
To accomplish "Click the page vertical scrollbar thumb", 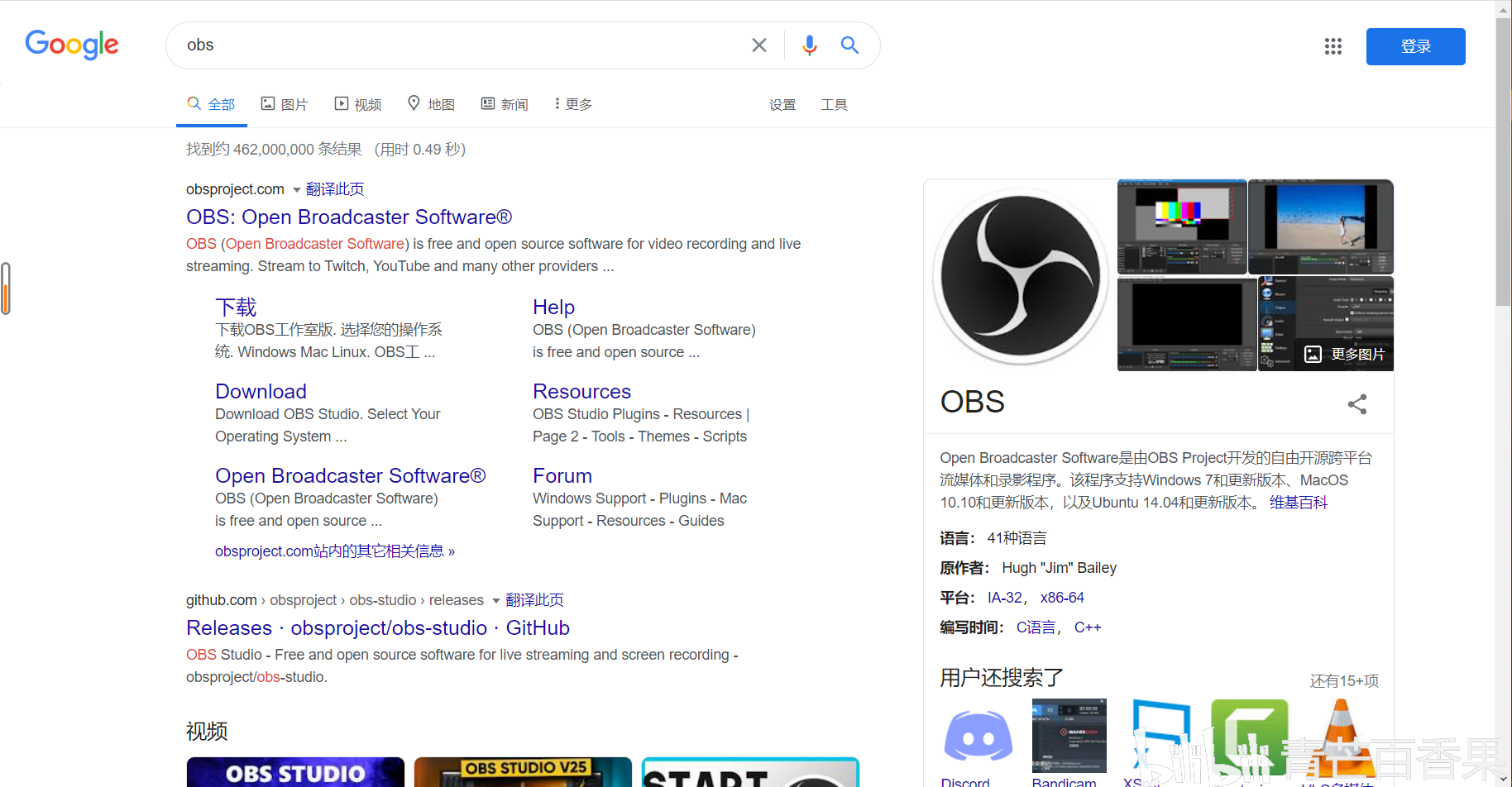I will click(1504, 161).
